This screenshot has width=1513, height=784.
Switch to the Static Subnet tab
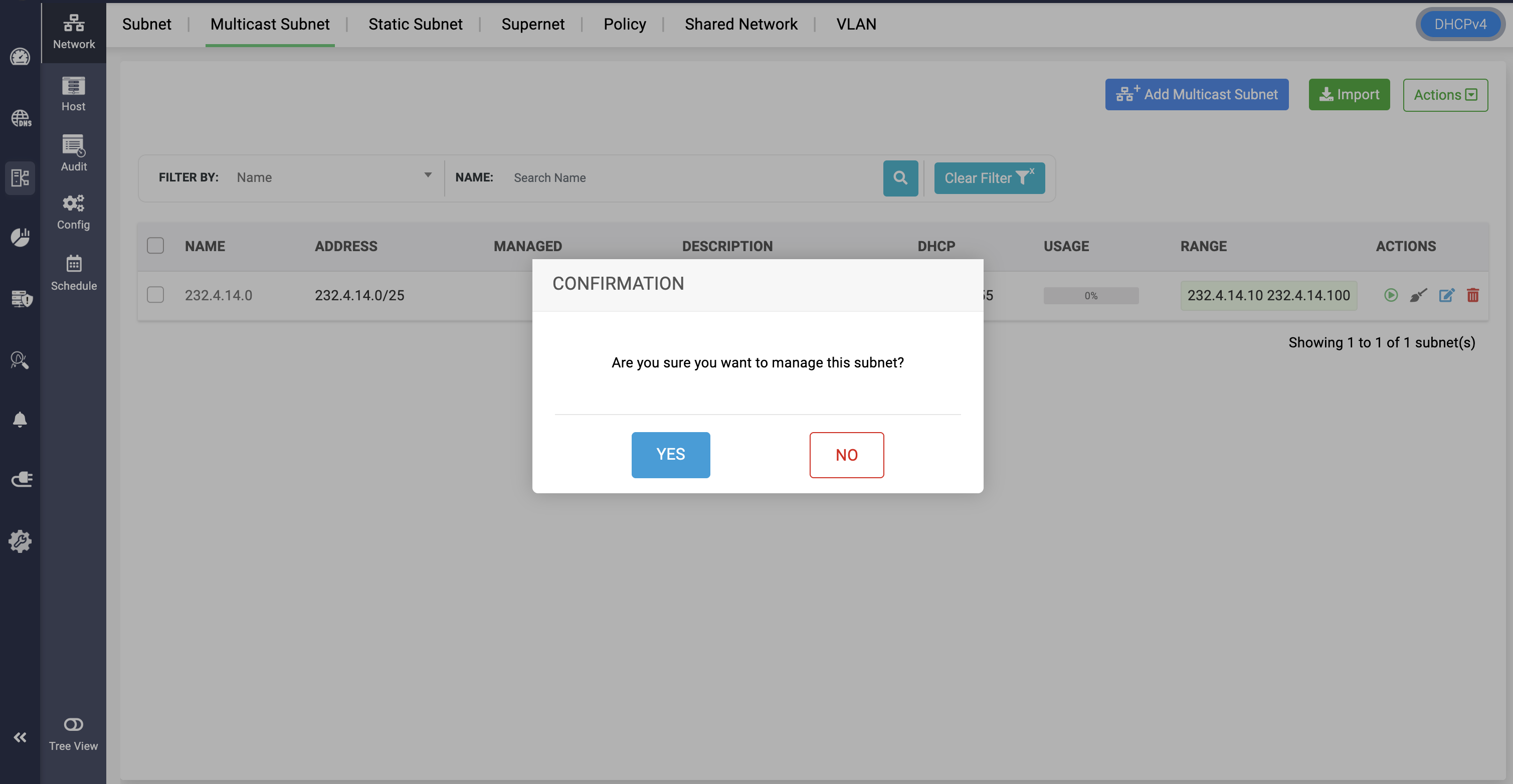pyautogui.click(x=415, y=24)
